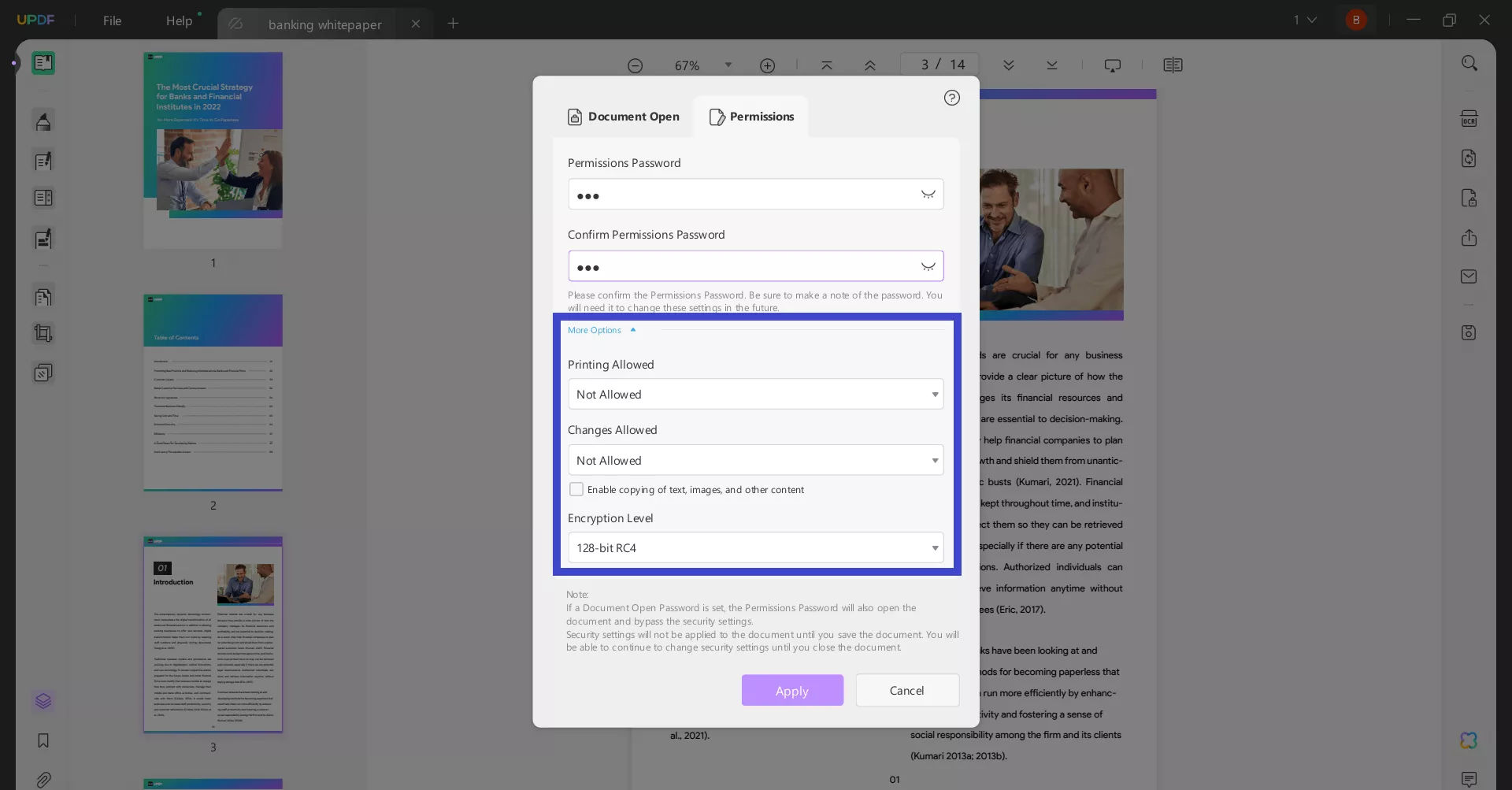The width and height of the screenshot is (1512, 790).
Task: Go to previous page arrow icon
Action: point(869,65)
